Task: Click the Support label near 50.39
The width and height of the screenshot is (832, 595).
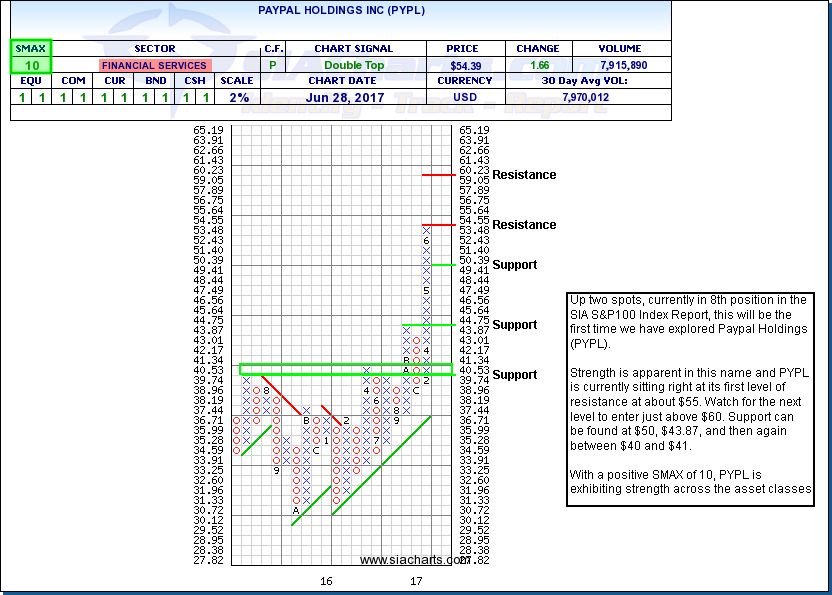Action: (514, 265)
